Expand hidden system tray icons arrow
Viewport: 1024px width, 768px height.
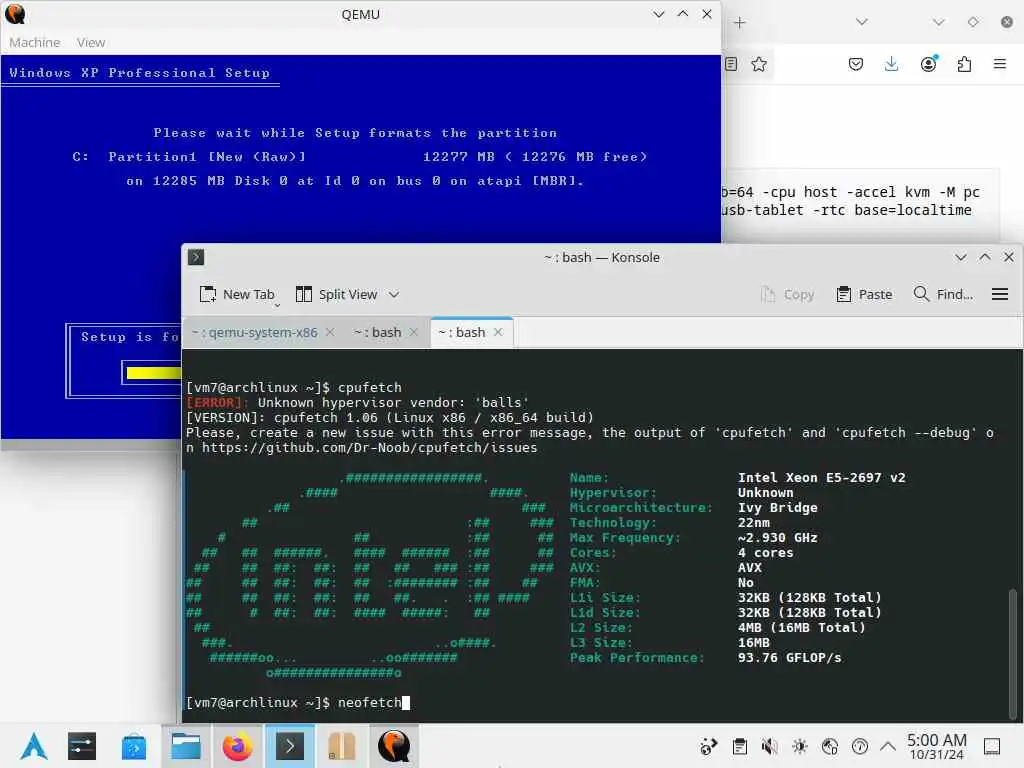tap(888, 746)
